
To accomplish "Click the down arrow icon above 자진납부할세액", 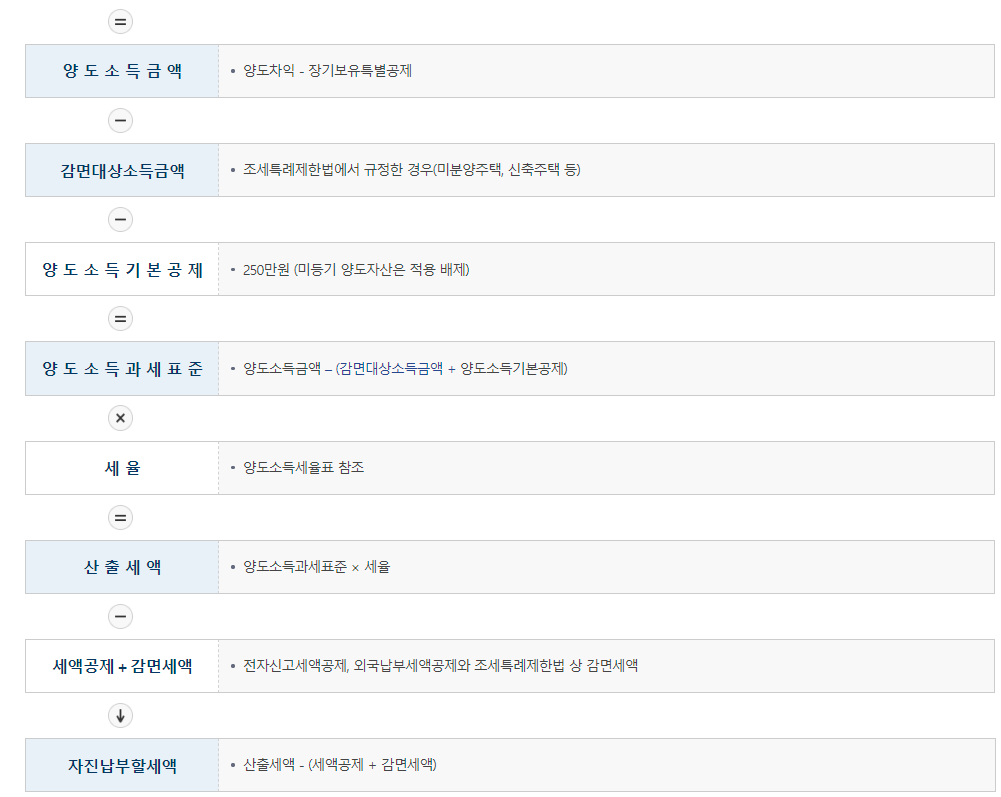I will pyautogui.click(x=120, y=716).
